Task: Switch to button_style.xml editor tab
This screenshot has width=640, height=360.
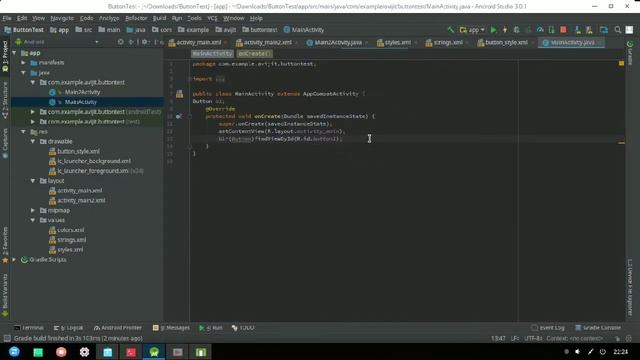Action: pos(506,42)
